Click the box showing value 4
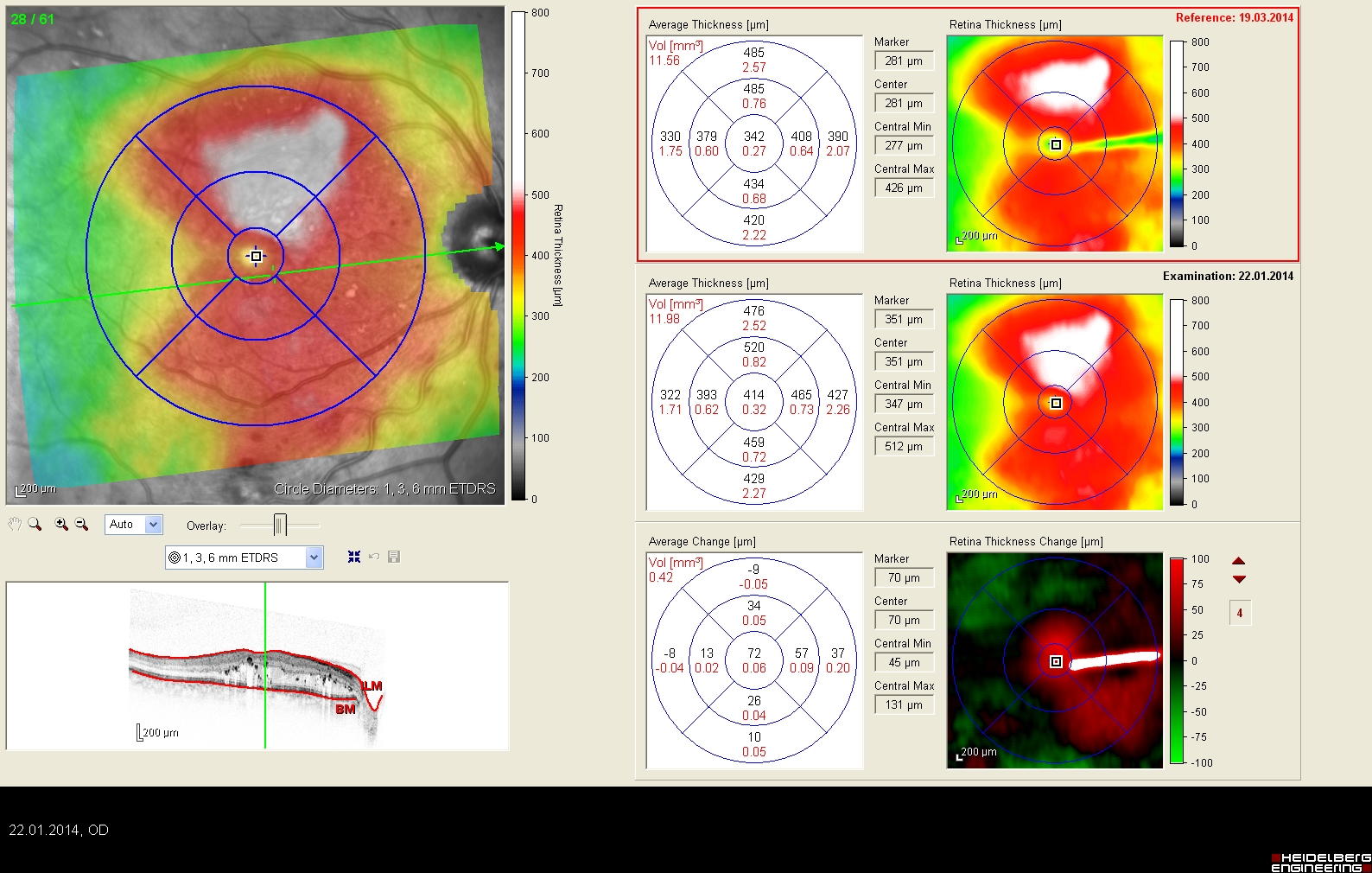The image size is (1372, 873). pyautogui.click(x=1239, y=613)
